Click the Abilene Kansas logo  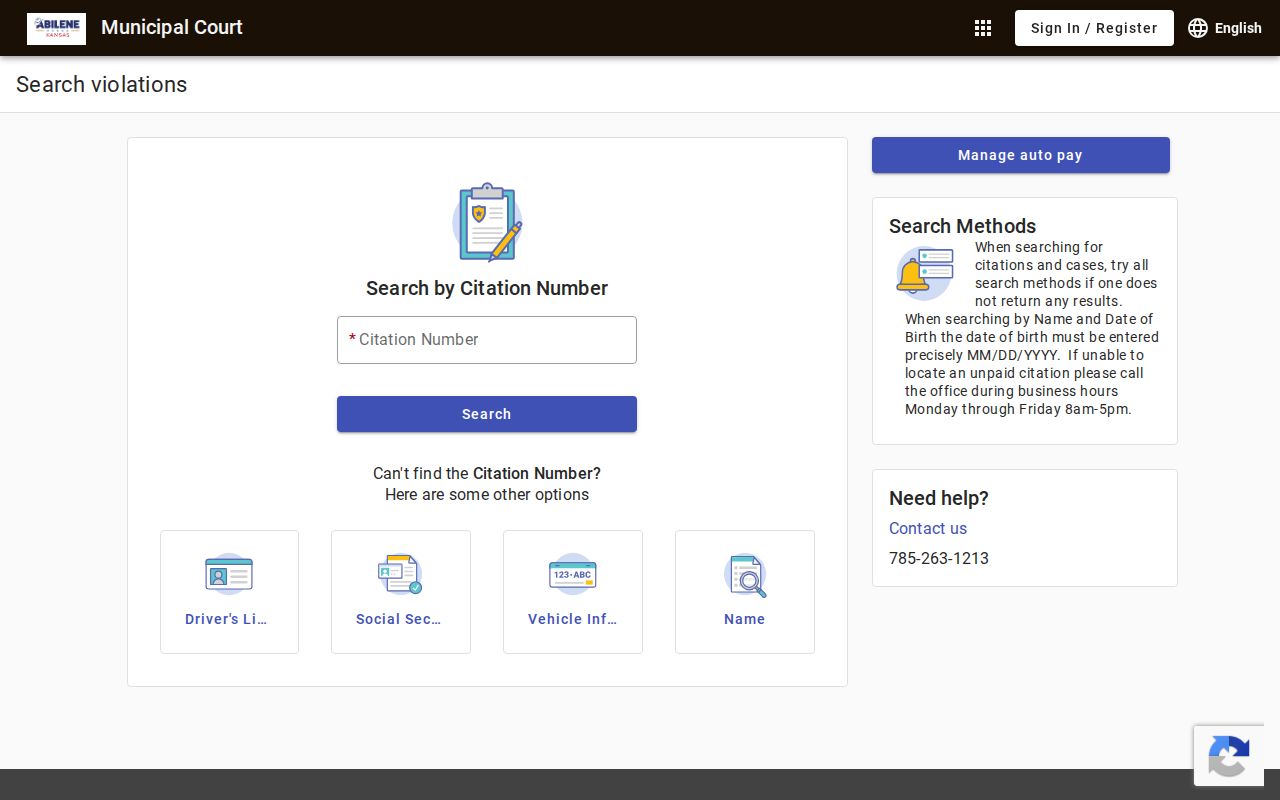tap(56, 28)
